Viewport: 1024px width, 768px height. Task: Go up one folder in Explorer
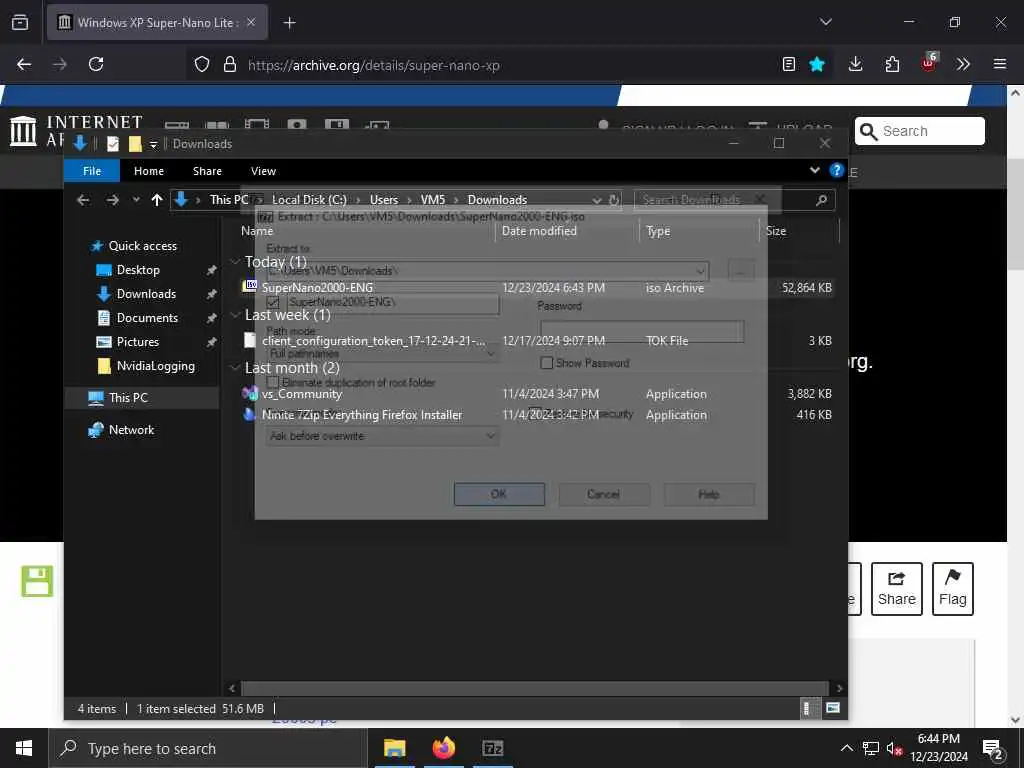pyautogui.click(x=157, y=200)
